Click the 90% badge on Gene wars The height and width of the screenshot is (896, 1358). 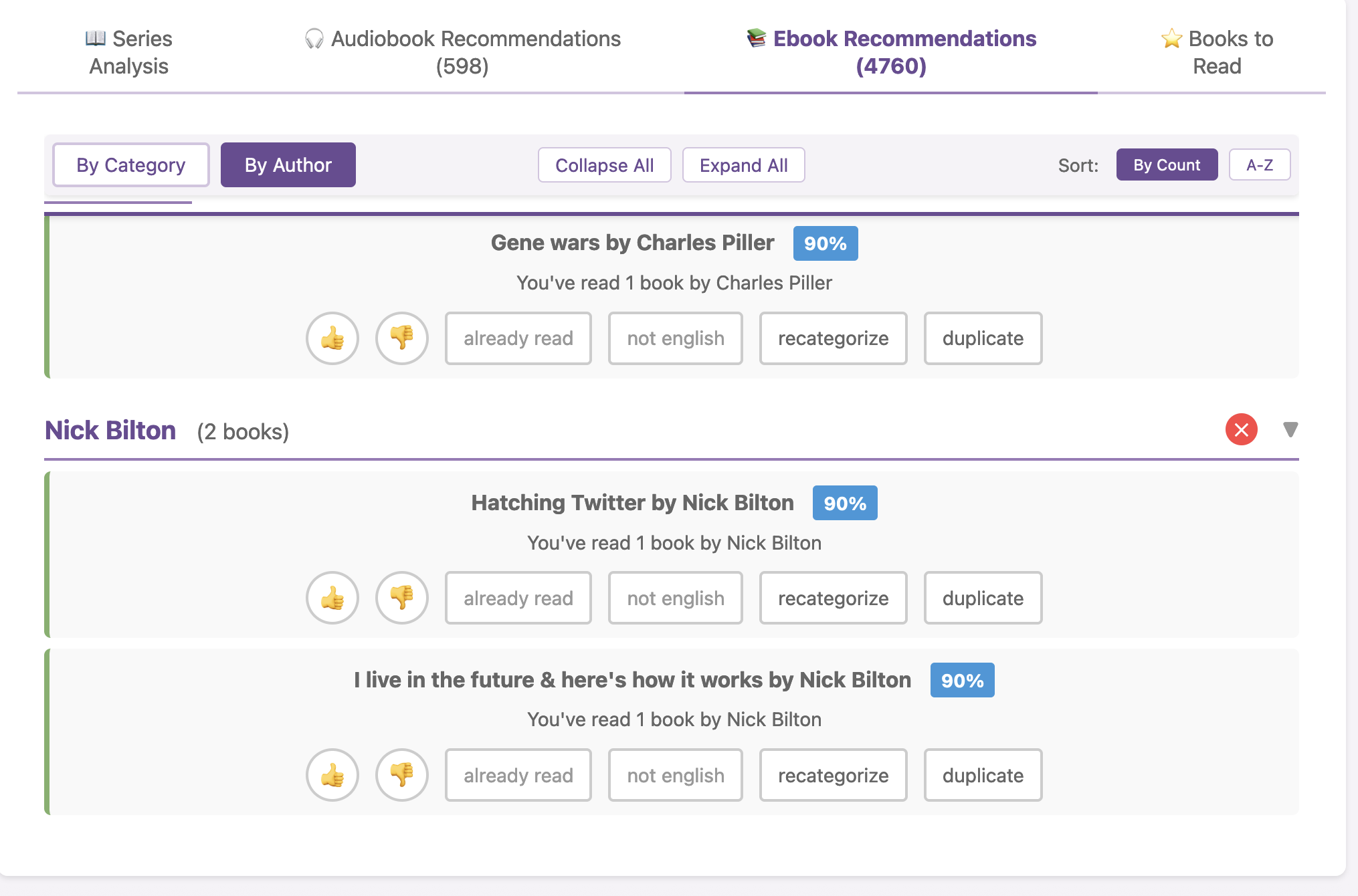825,243
